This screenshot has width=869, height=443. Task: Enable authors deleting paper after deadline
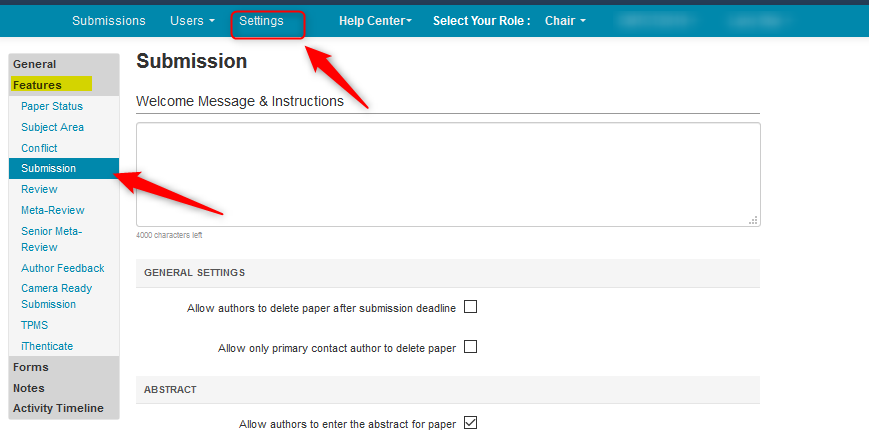[471, 307]
